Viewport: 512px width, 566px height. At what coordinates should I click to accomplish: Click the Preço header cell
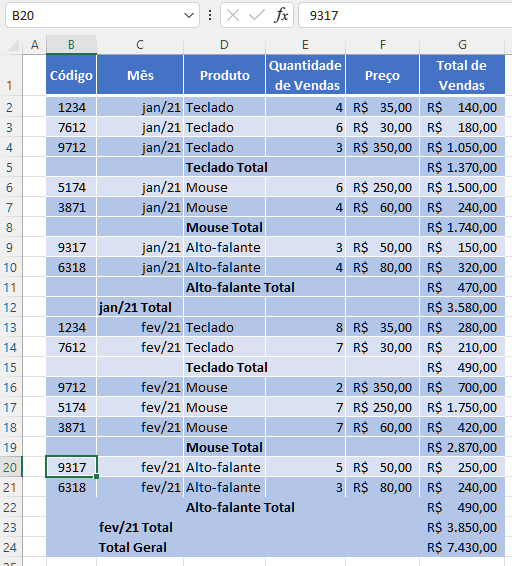[x=383, y=75]
